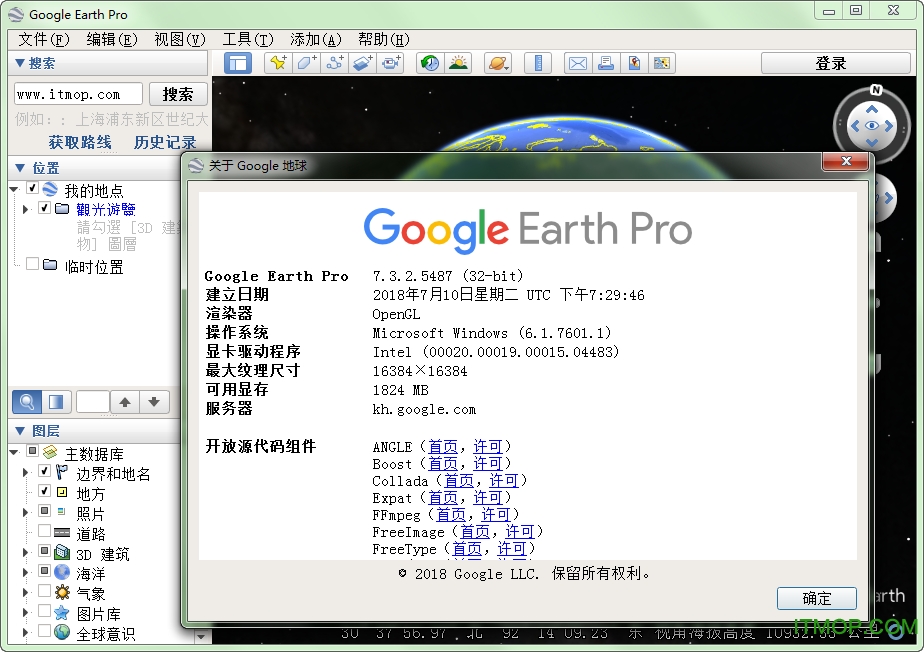Start the Record a Tour tool
The height and width of the screenshot is (652, 924).
point(389,62)
